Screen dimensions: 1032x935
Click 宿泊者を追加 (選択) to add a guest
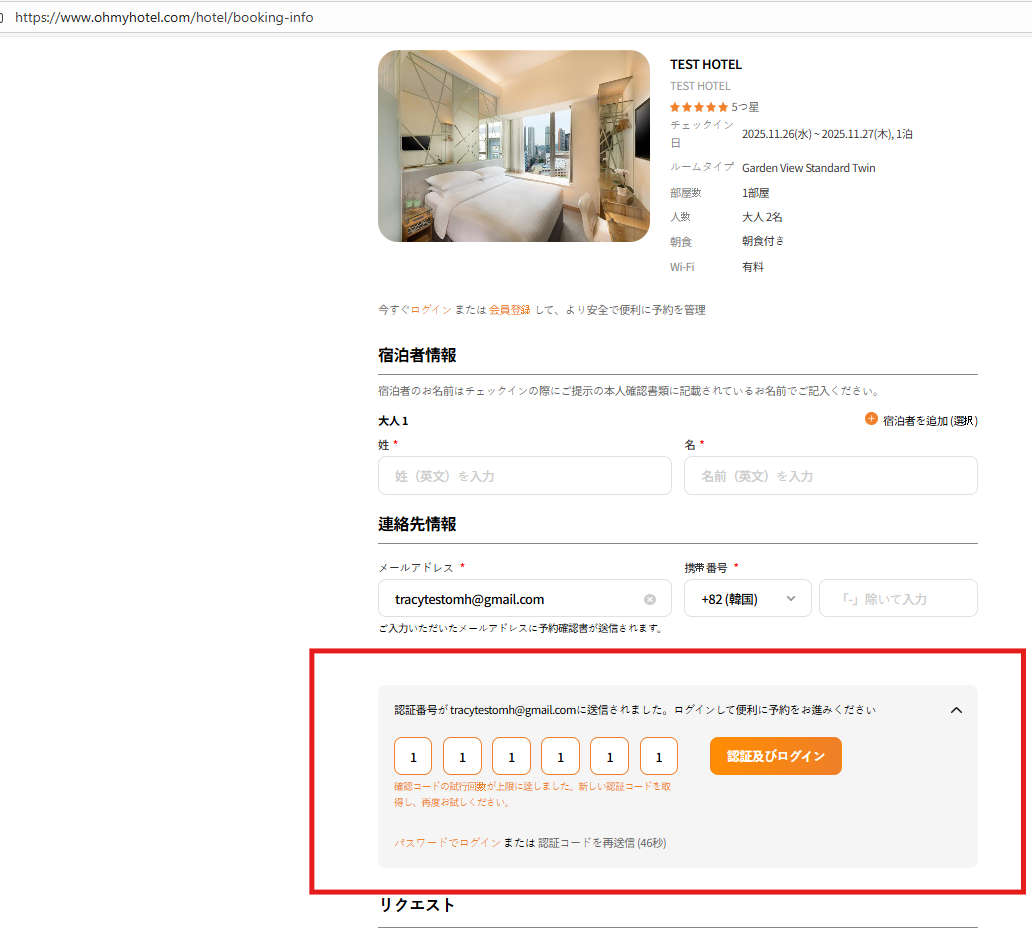(x=930, y=421)
